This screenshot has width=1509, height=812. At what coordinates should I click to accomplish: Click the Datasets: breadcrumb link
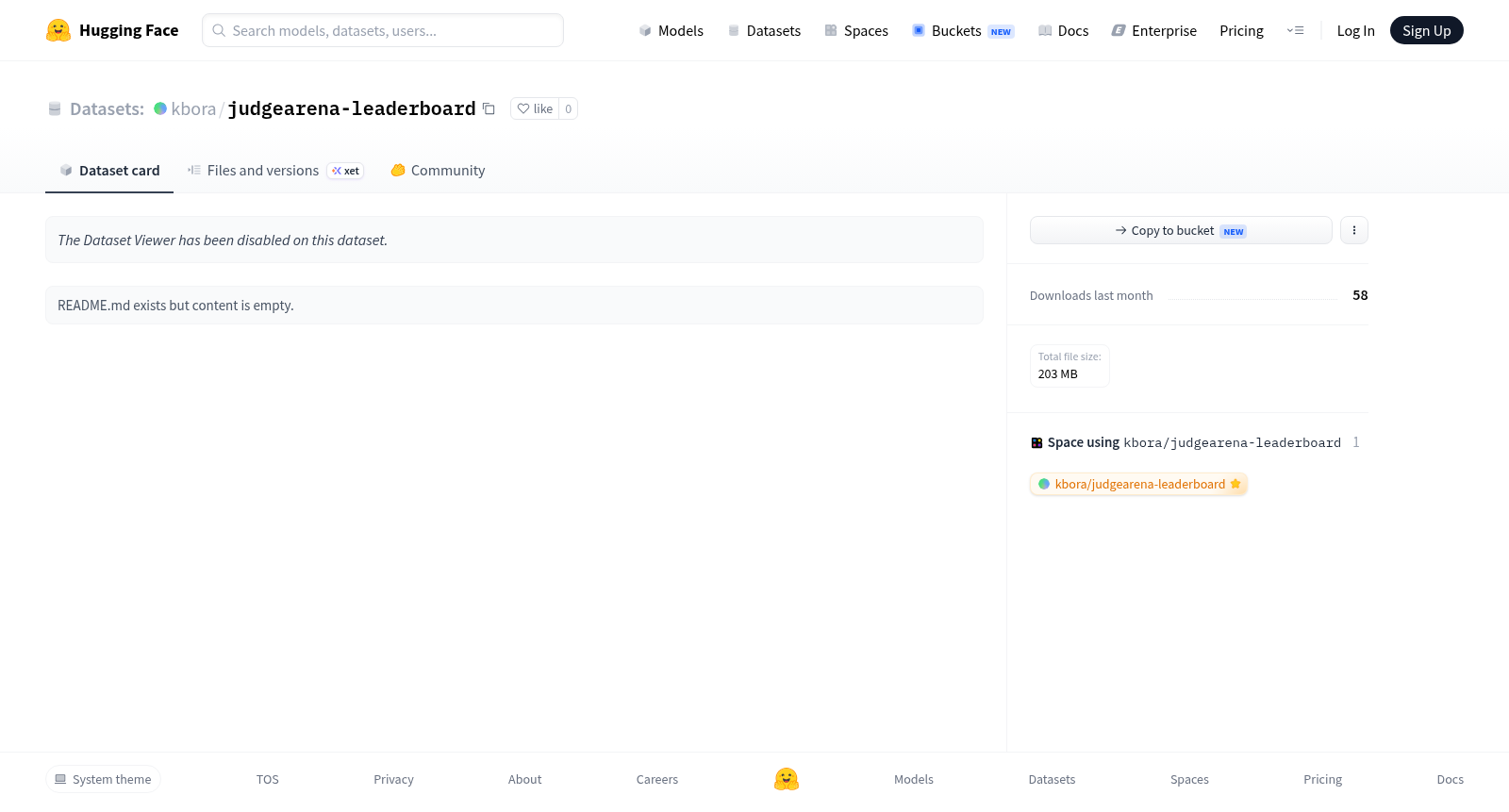[107, 108]
